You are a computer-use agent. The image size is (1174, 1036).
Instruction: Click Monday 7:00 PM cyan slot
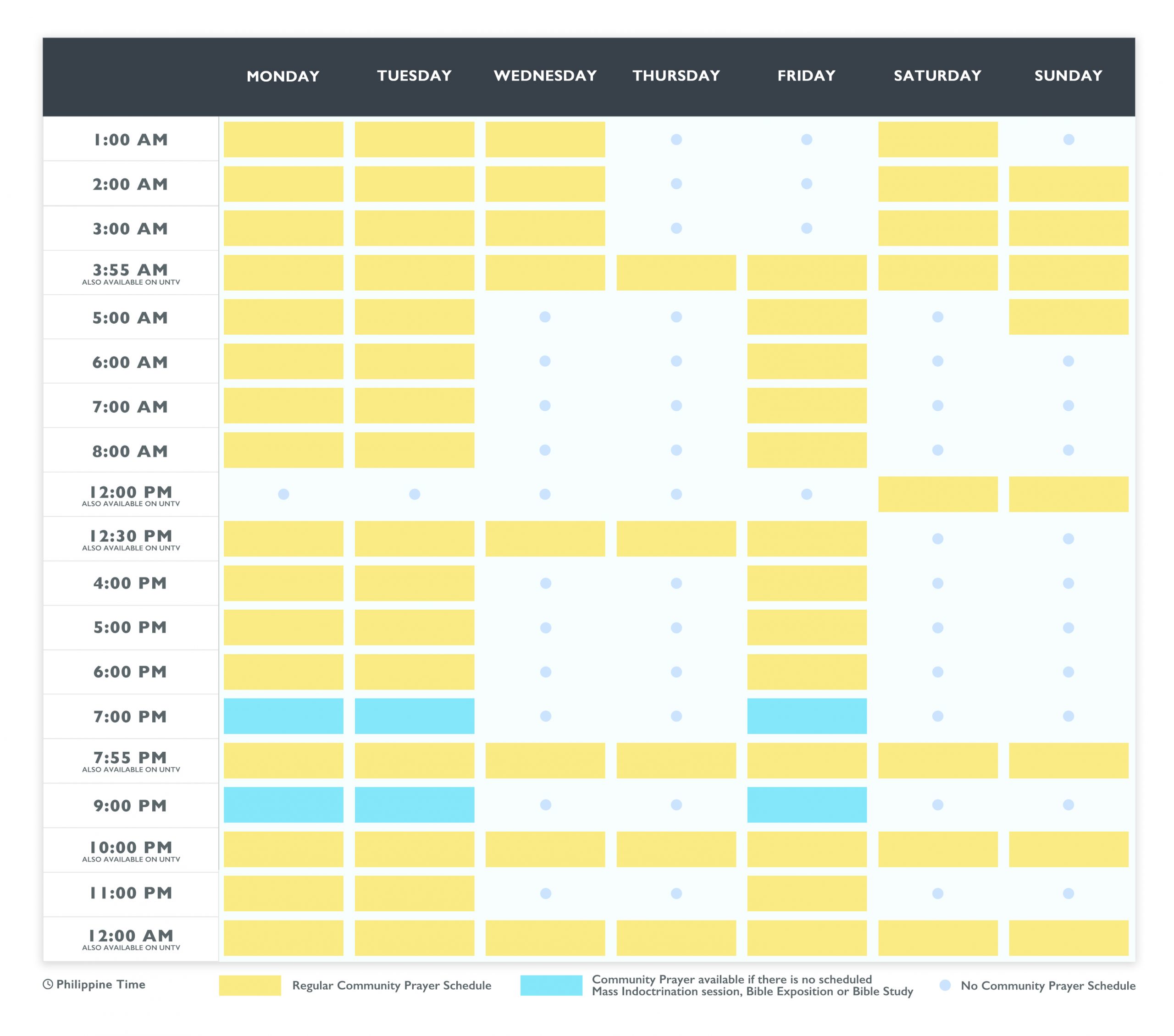pyautogui.click(x=283, y=716)
